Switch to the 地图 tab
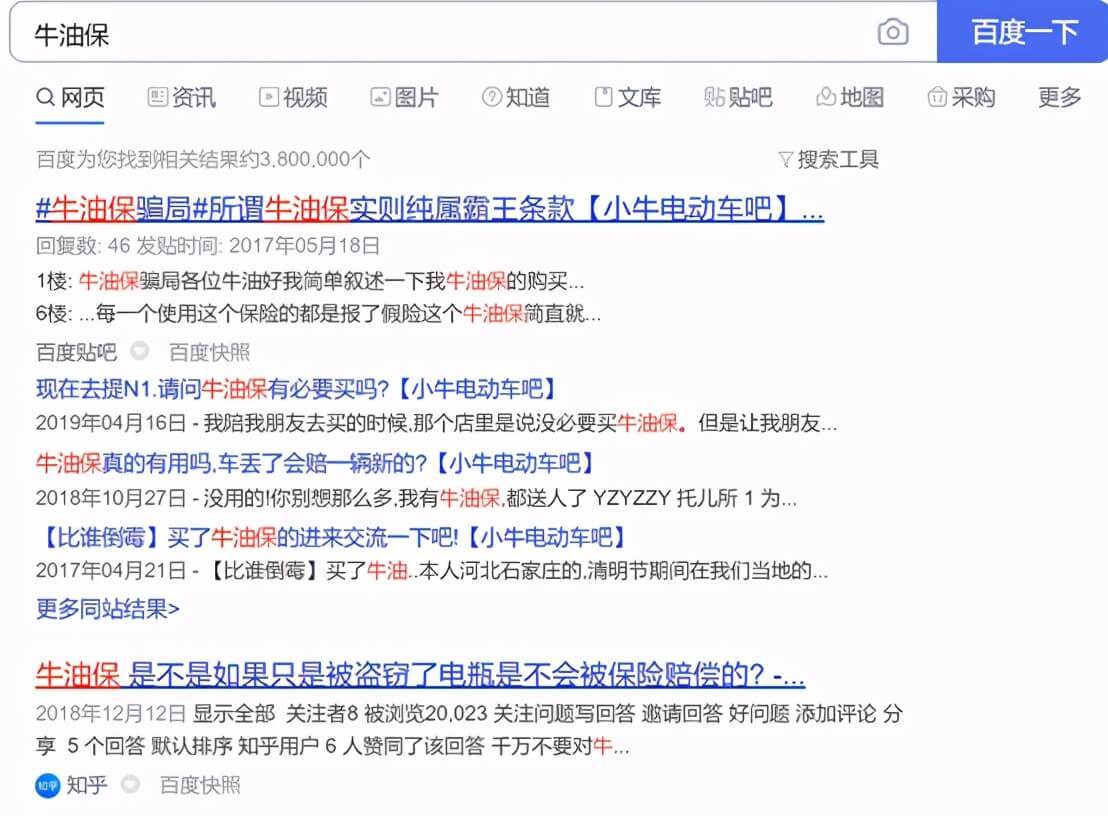The image size is (1108, 816). pos(850,97)
